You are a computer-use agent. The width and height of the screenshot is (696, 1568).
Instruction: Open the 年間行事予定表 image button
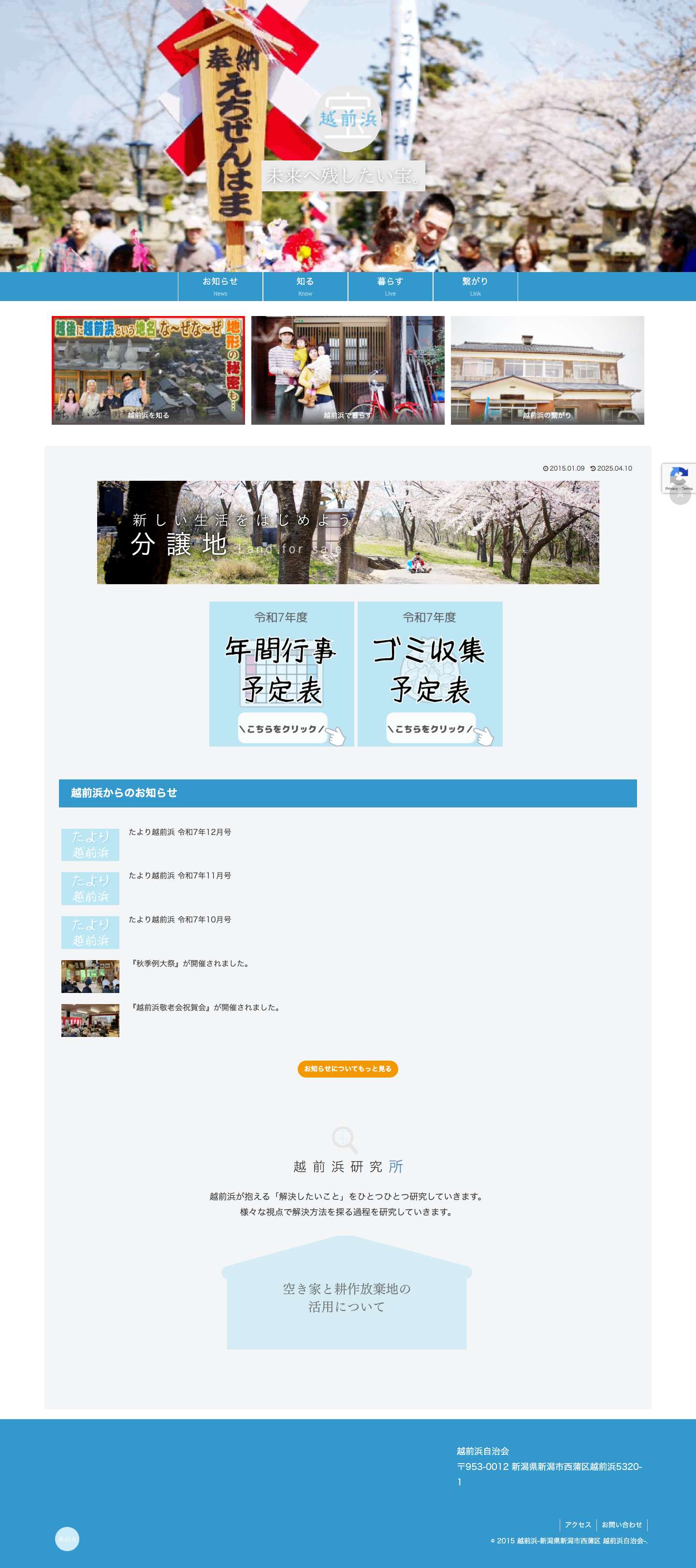click(281, 674)
